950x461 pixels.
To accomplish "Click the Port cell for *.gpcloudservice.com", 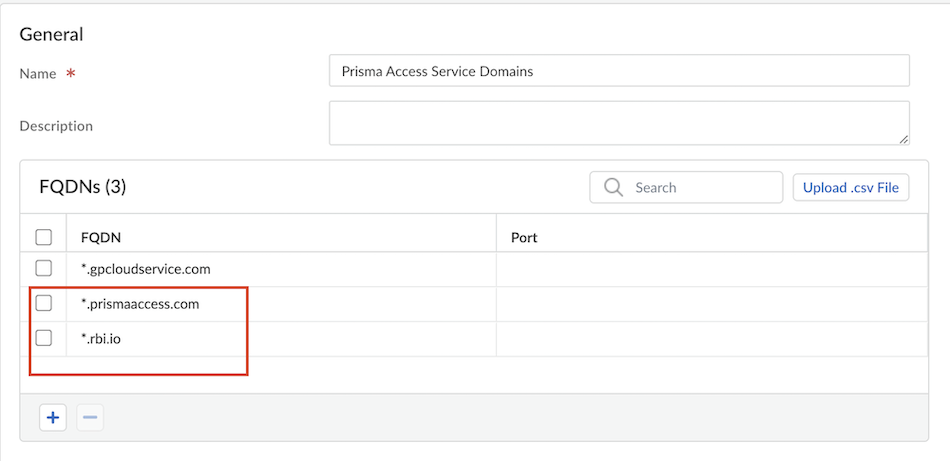I will click(x=711, y=269).
